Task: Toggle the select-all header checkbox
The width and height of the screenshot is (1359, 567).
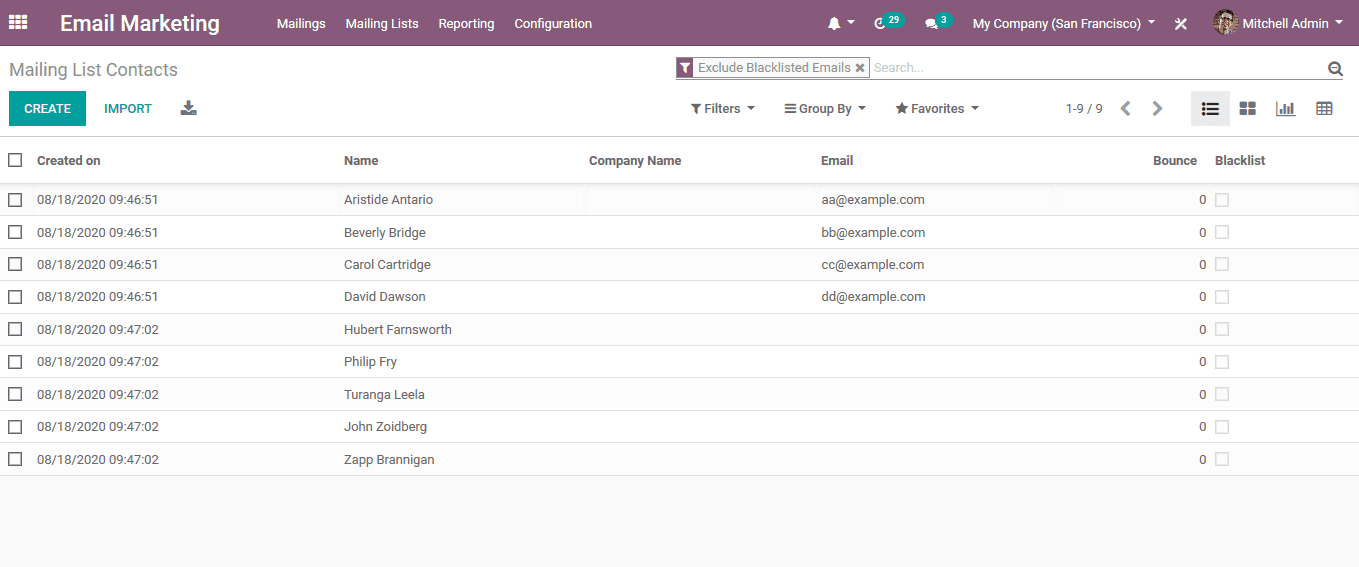Action: (x=15, y=160)
